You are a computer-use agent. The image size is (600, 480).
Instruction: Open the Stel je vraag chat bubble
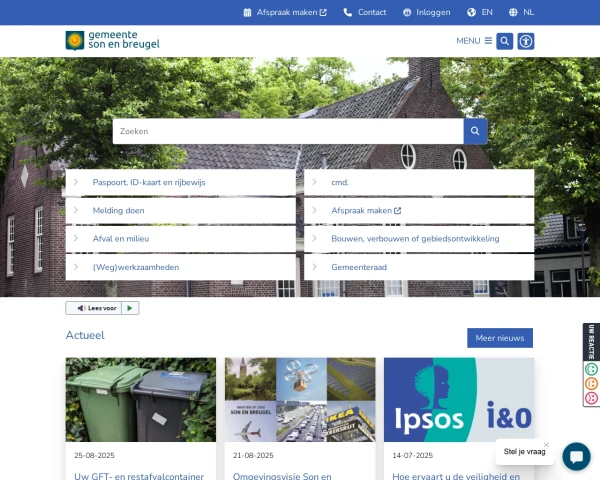point(576,456)
